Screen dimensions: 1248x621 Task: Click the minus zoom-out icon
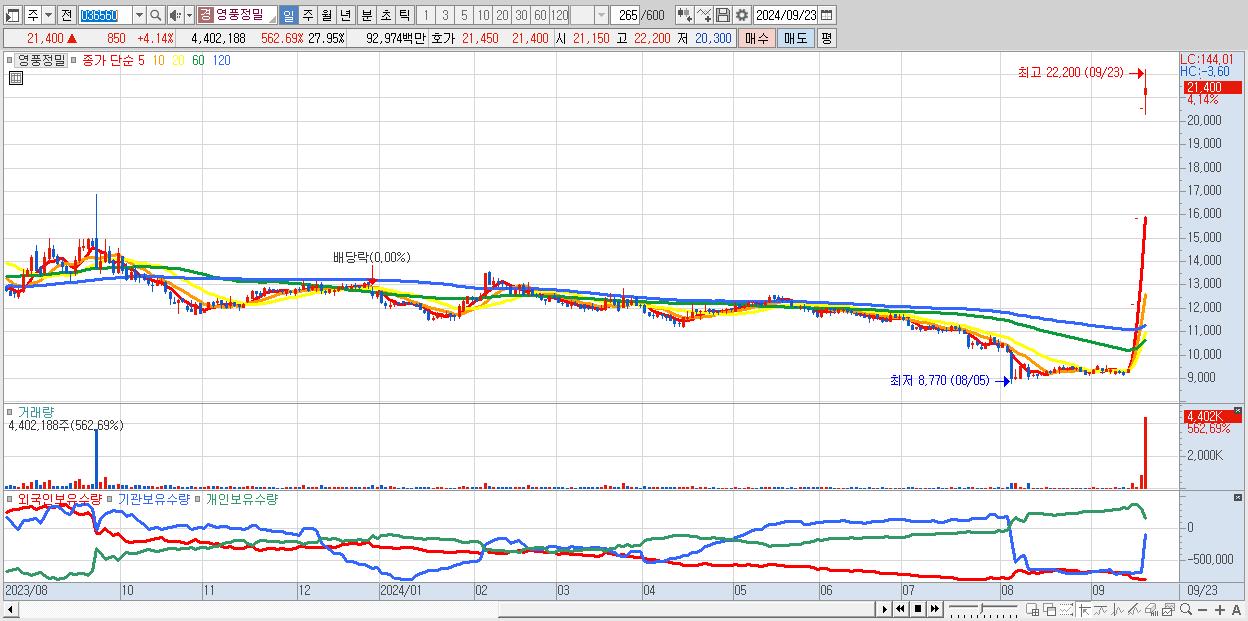click(1202, 610)
